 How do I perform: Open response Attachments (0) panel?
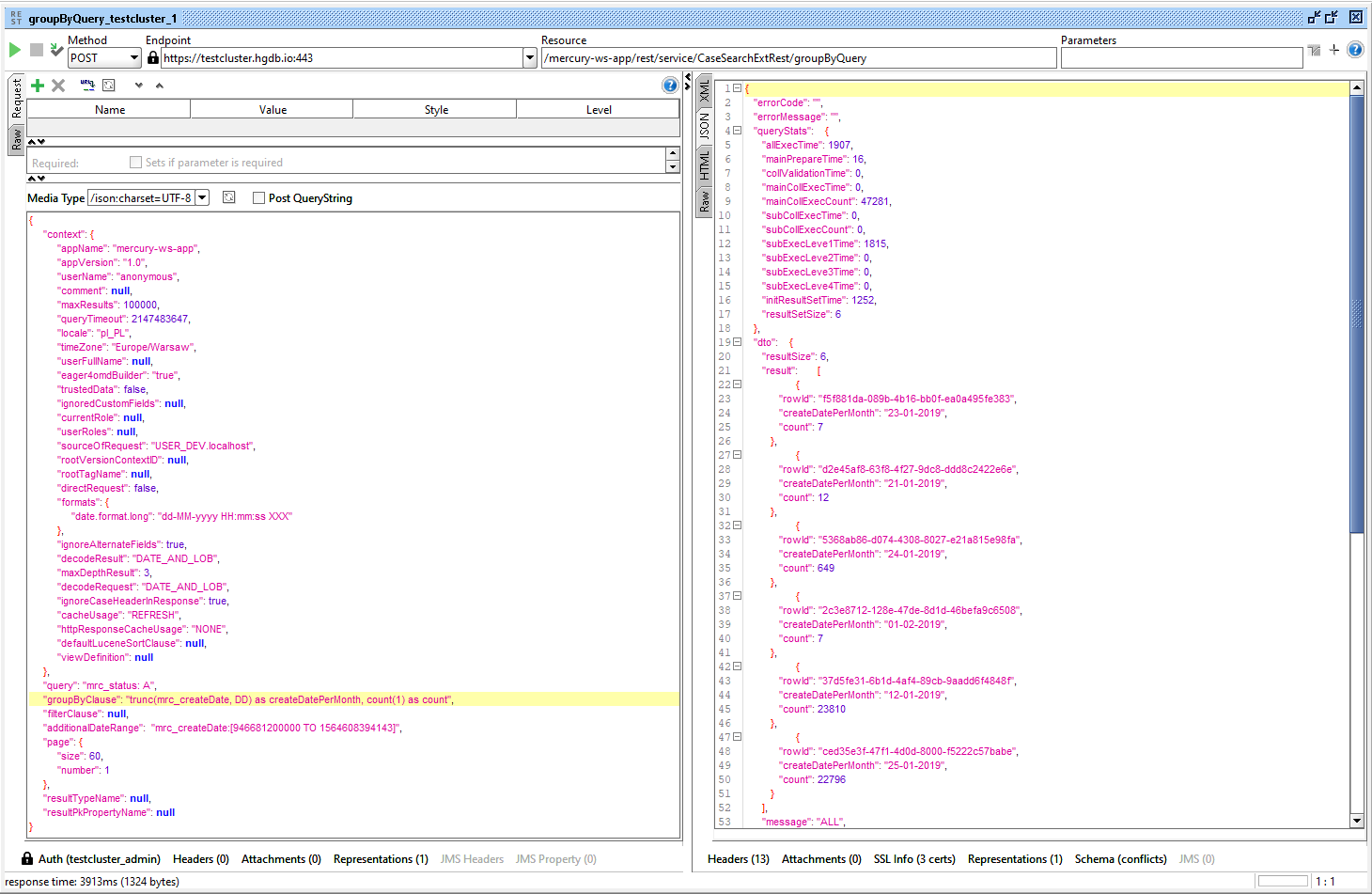[x=821, y=859]
